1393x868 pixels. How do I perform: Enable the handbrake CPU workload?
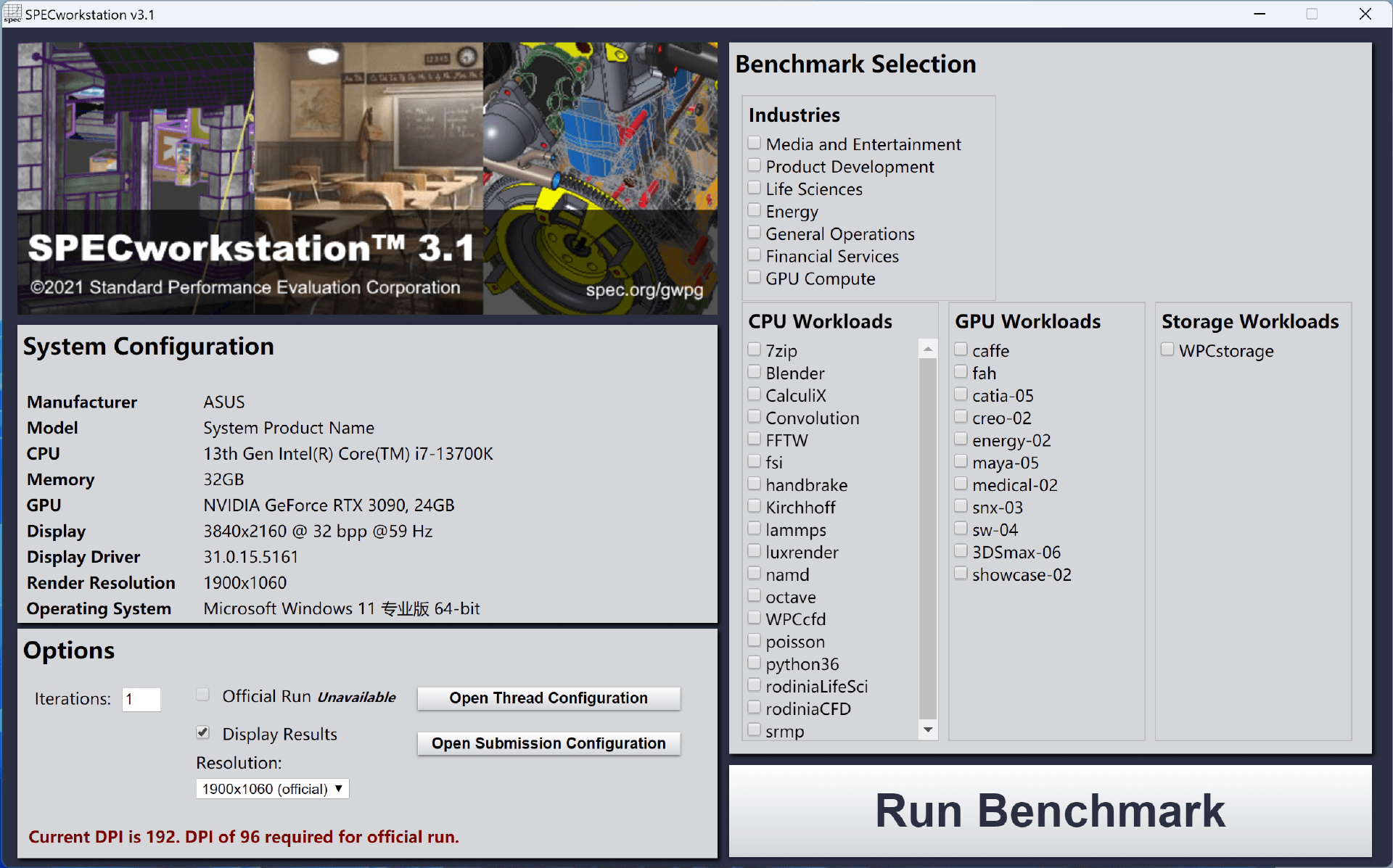(x=755, y=484)
